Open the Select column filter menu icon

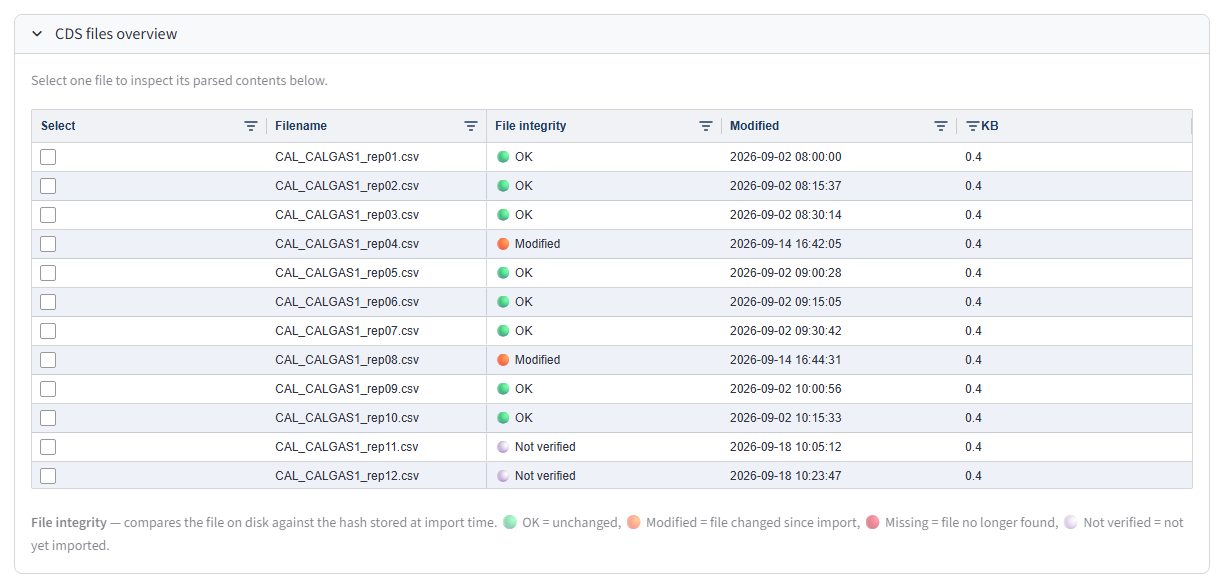click(x=251, y=126)
